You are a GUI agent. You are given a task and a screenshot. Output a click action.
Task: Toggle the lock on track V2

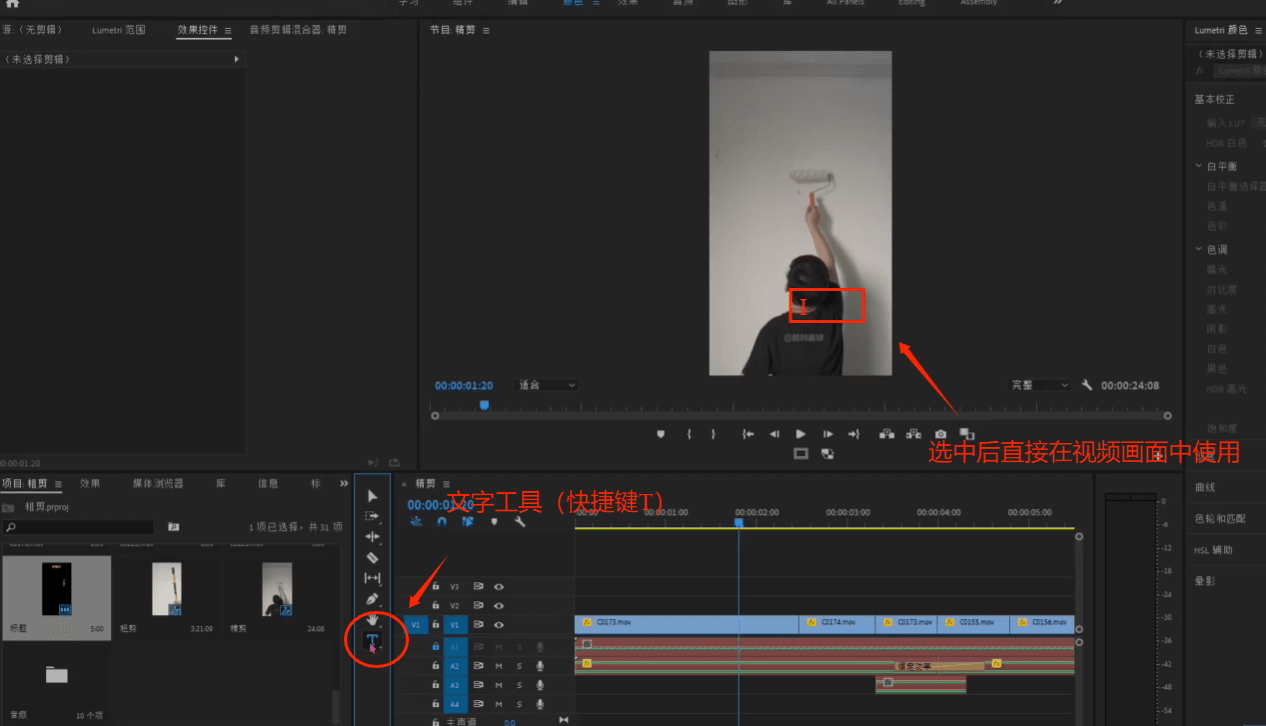coord(435,606)
